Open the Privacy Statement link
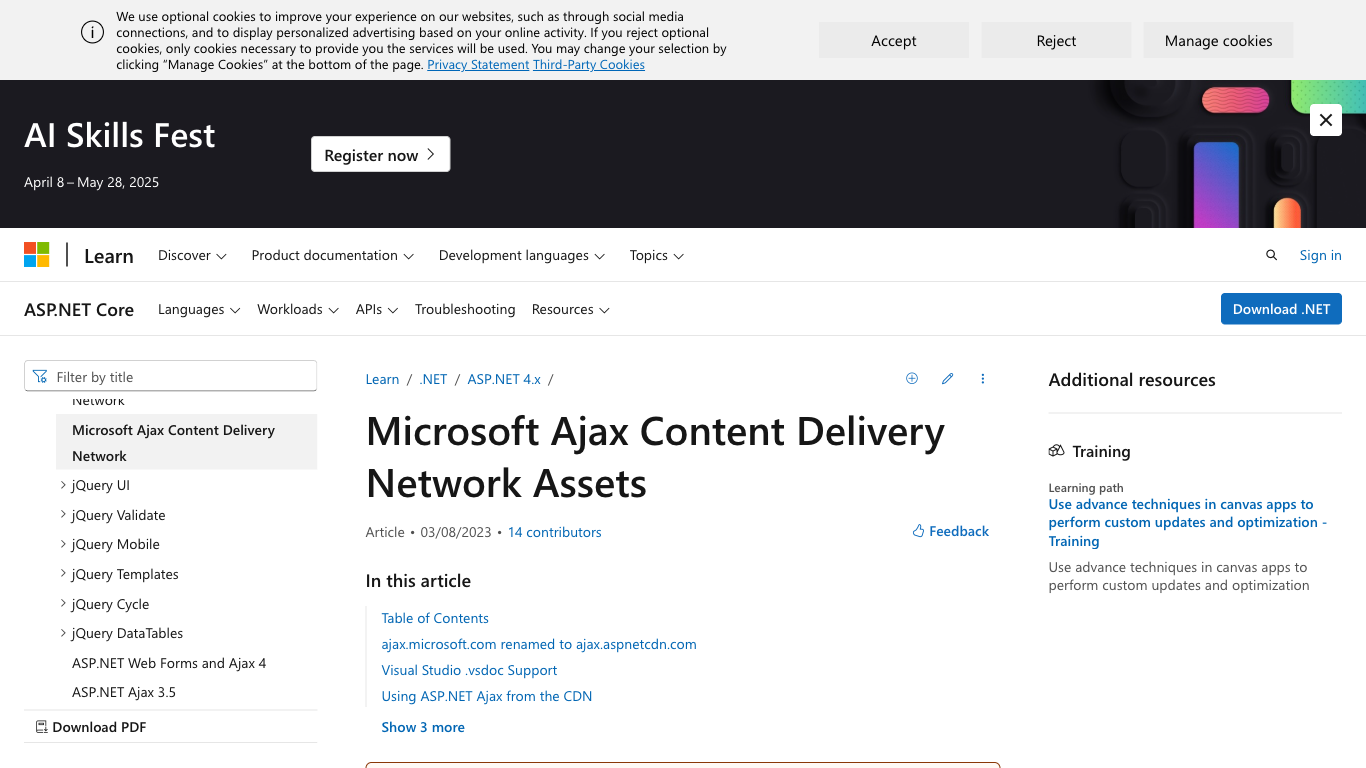The height and width of the screenshot is (768, 1366). point(478,64)
